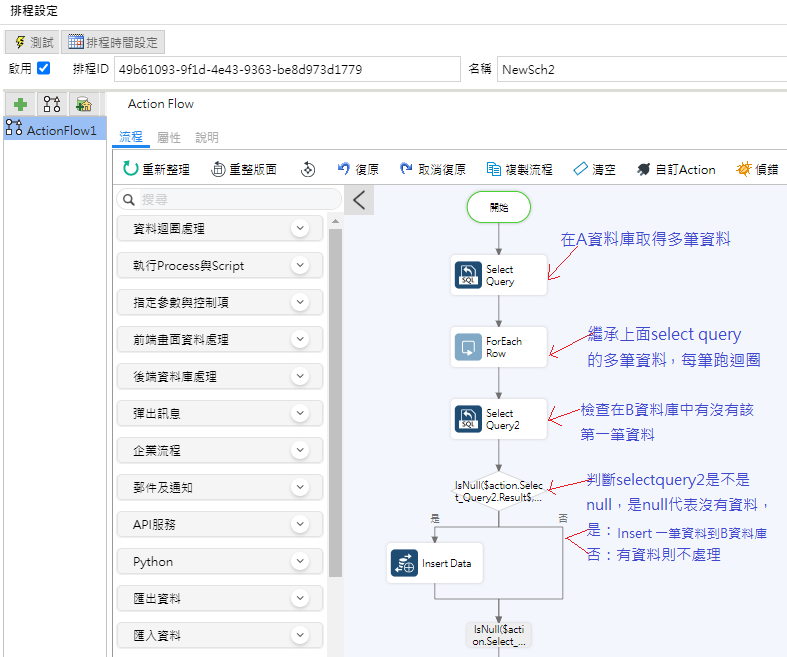Click 復原 undo in toolbar
This screenshot has height=657, width=787.
(x=358, y=169)
